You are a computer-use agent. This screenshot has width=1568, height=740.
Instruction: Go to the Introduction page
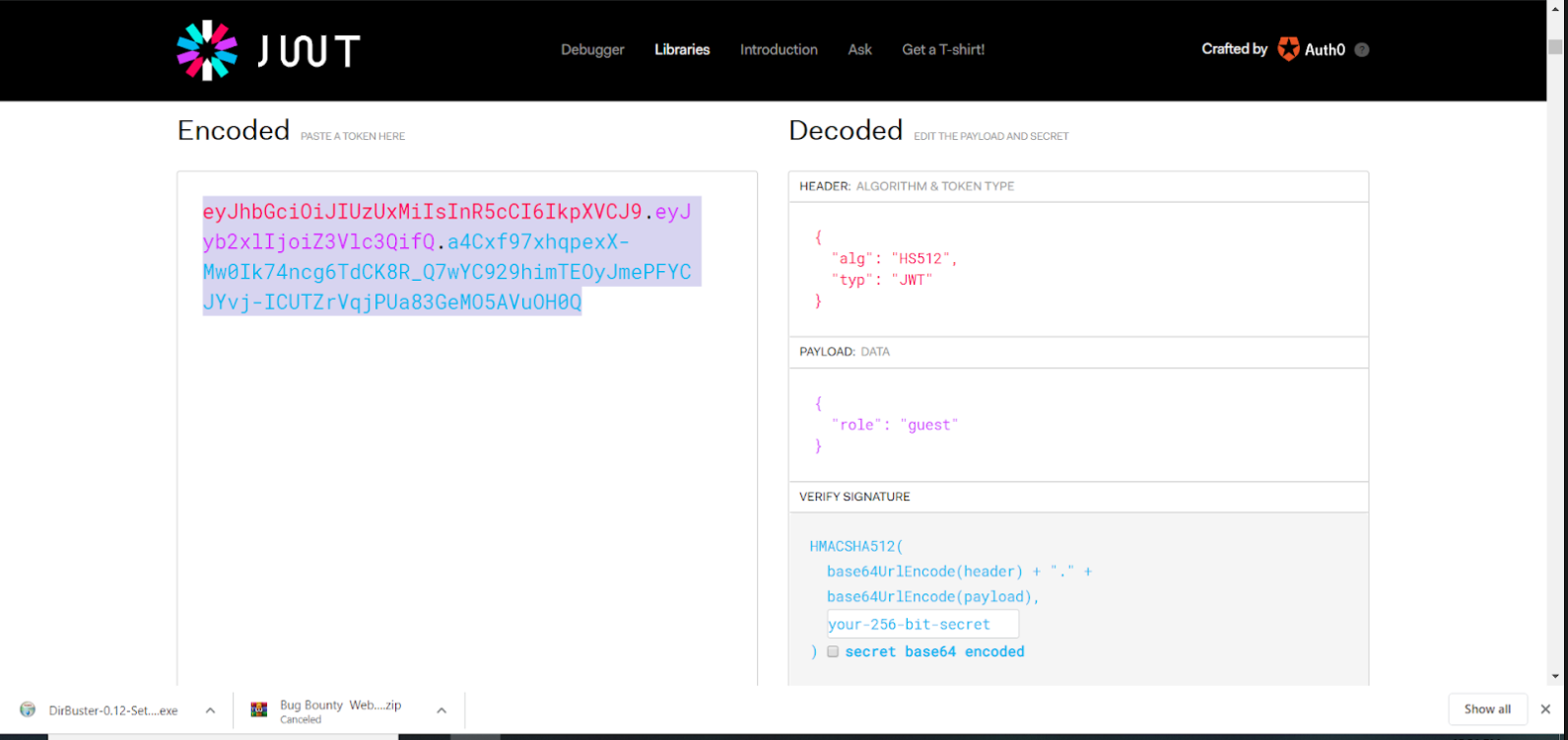coord(779,49)
